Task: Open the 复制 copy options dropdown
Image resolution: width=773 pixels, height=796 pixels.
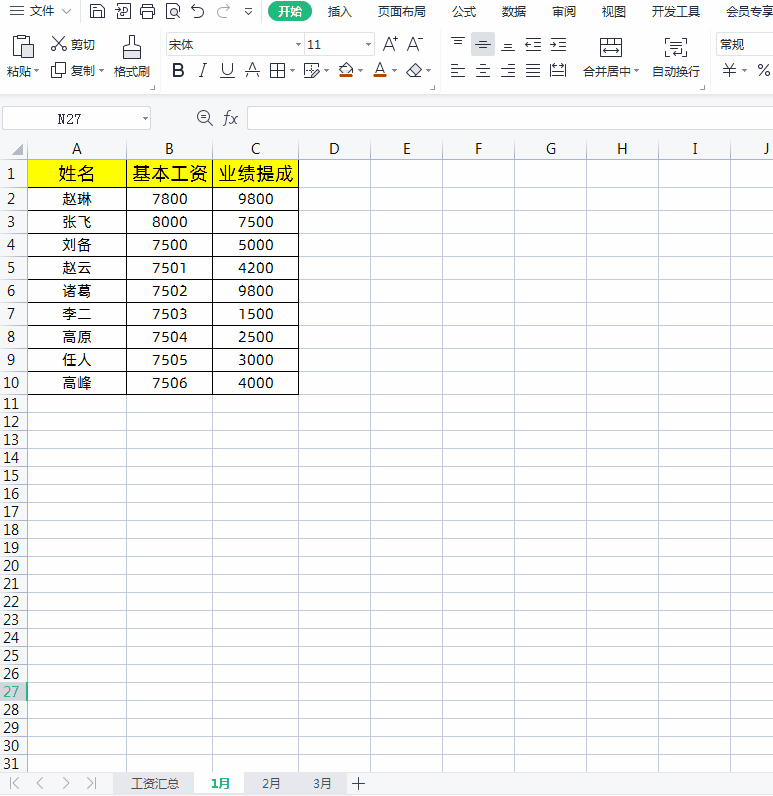Action: click(x=102, y=71)
